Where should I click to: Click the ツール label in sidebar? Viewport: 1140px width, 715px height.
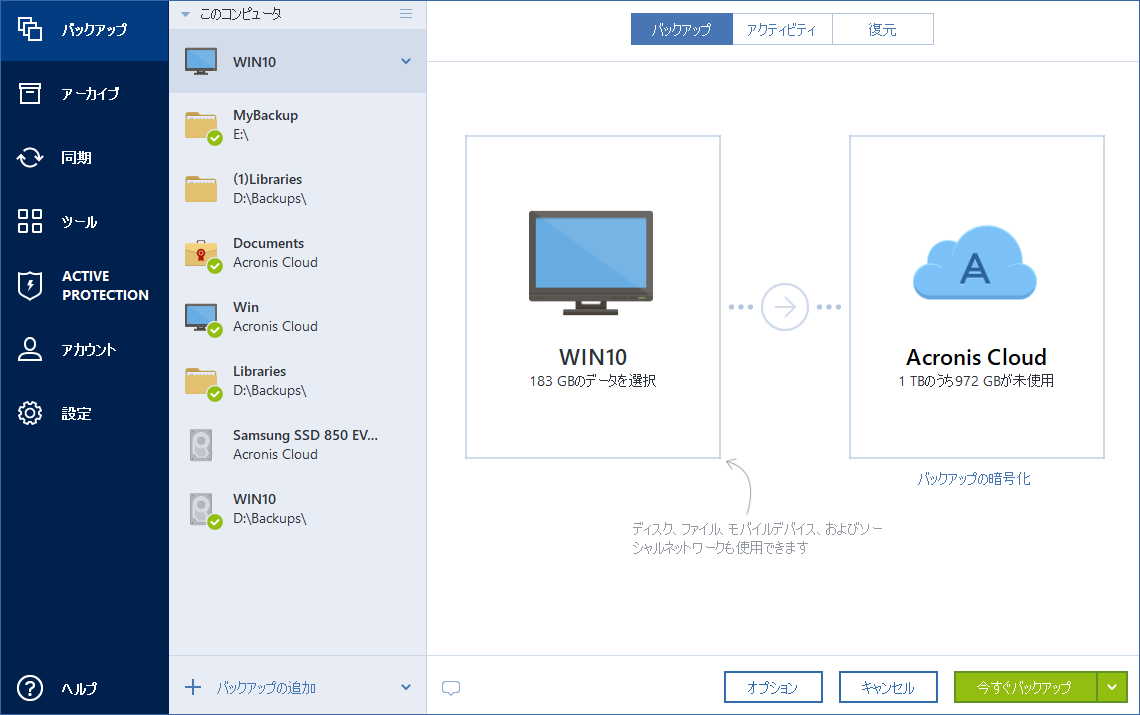pyautogui.click(x=79, y=221)
